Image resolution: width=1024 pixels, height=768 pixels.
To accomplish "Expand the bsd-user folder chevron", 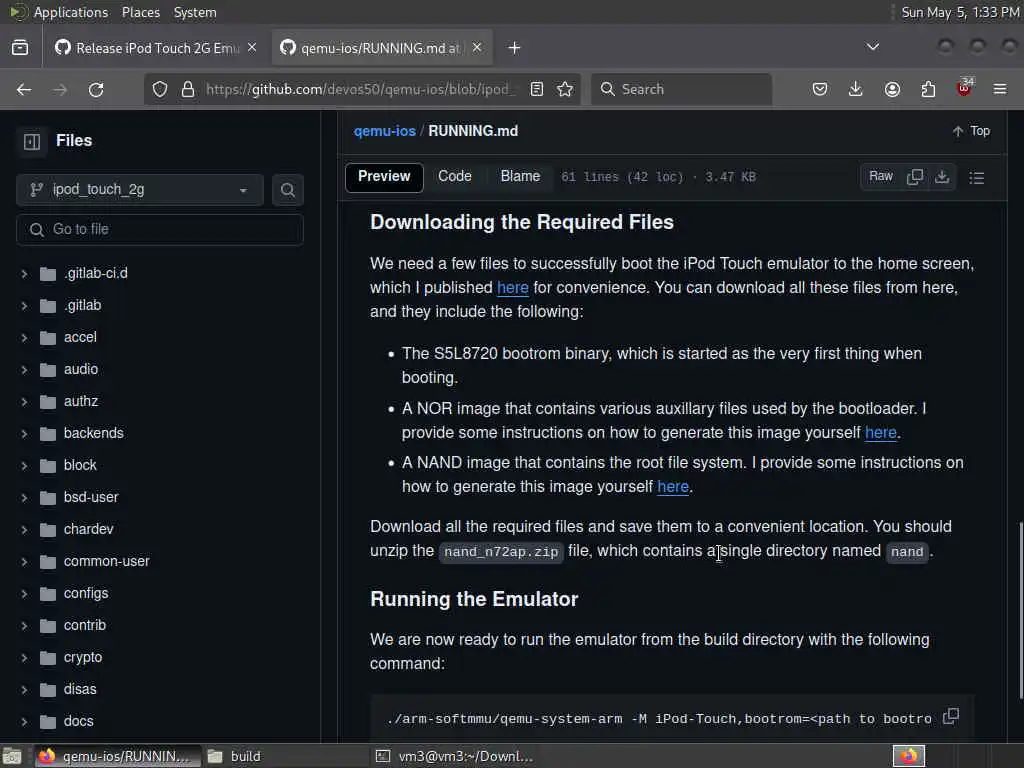I will coord(24,498).
